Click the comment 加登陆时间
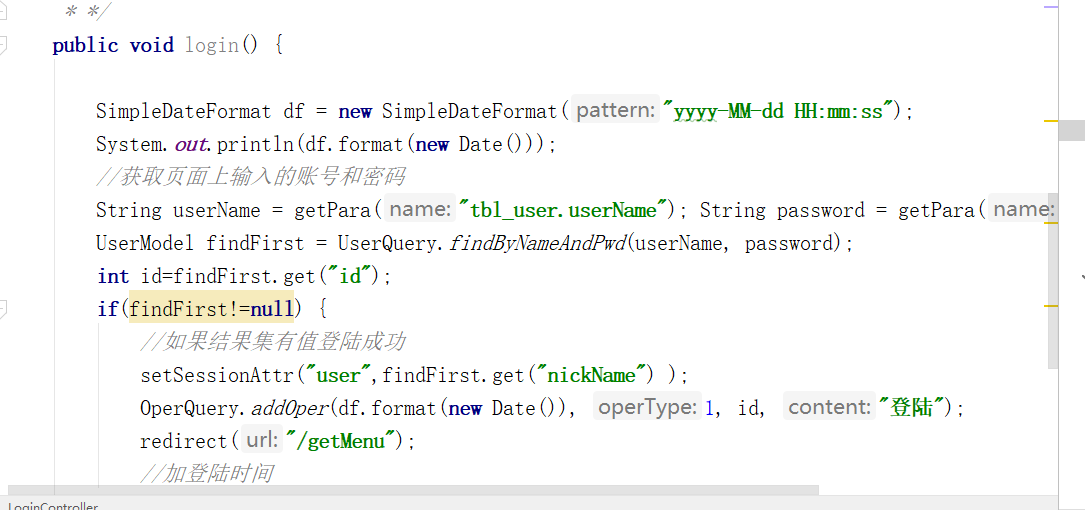The height and width of the screenshot is (510, 1085). [x=206, y=473]
